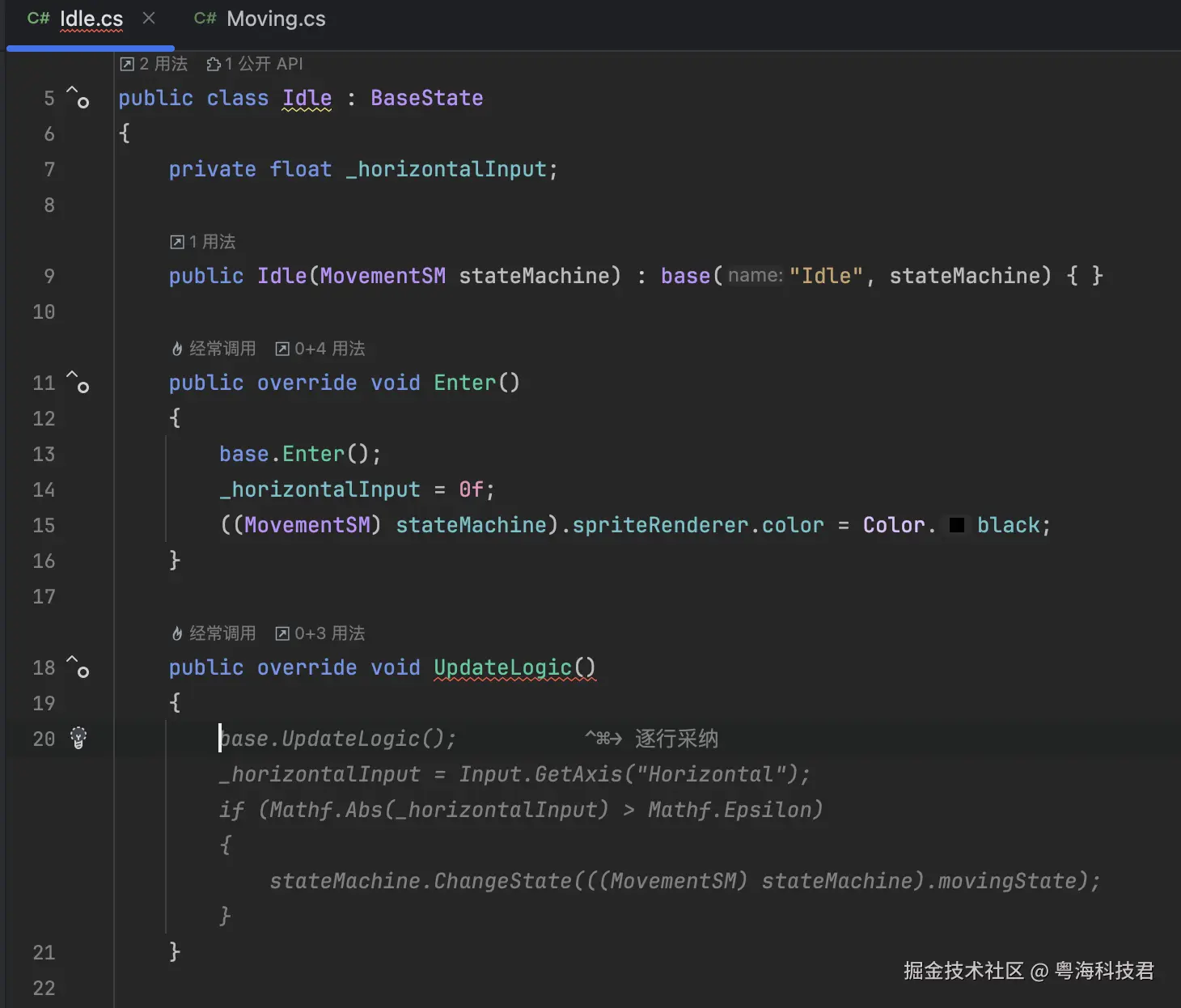The height and width of the screenshot is (1008, 1181).
Task: Switch to the Moving.cs tab
Action: pos(260,19)
